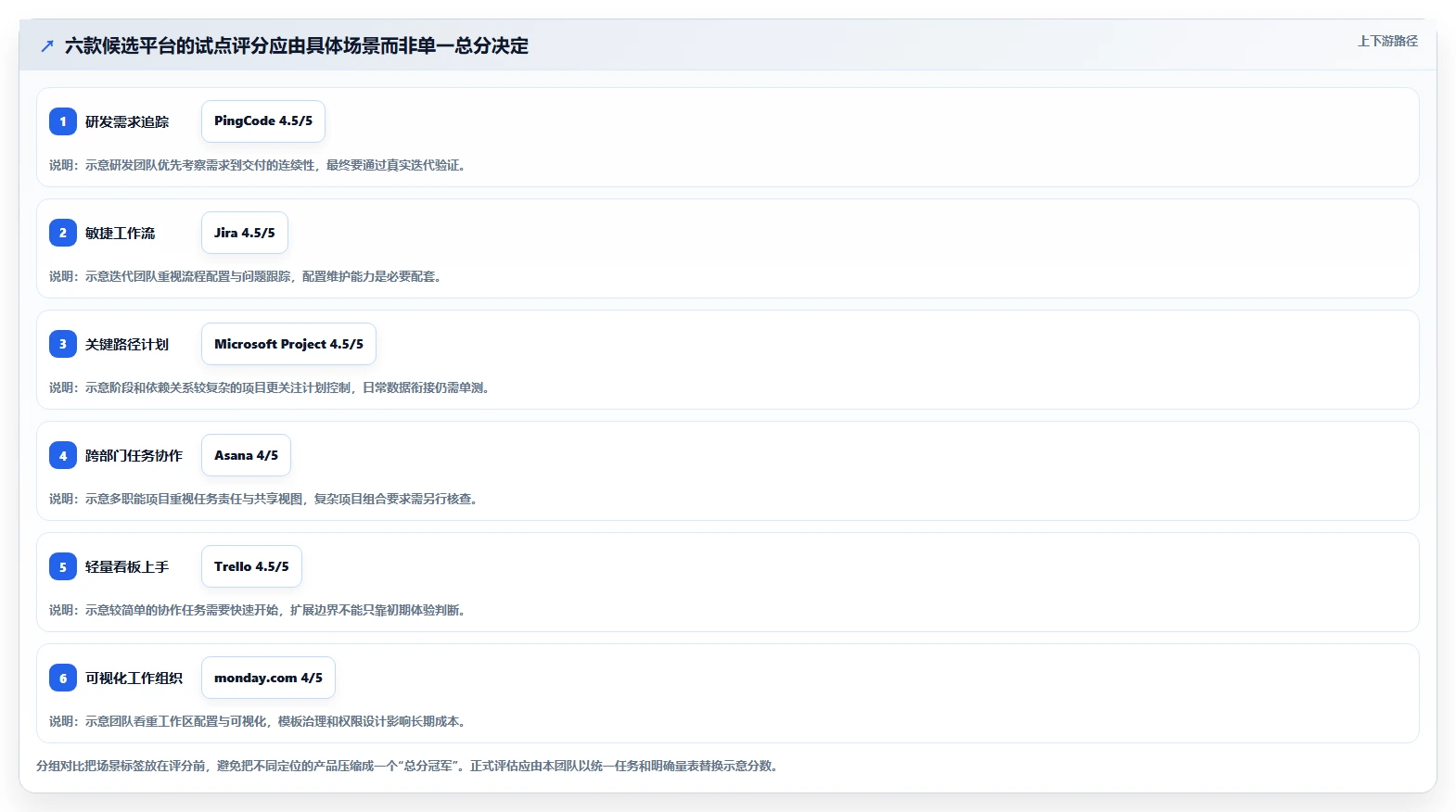Click the note starting 示意迭代团队重视流程配置
The height and width of the screenshot is (812, 1456).
[248, 276]
